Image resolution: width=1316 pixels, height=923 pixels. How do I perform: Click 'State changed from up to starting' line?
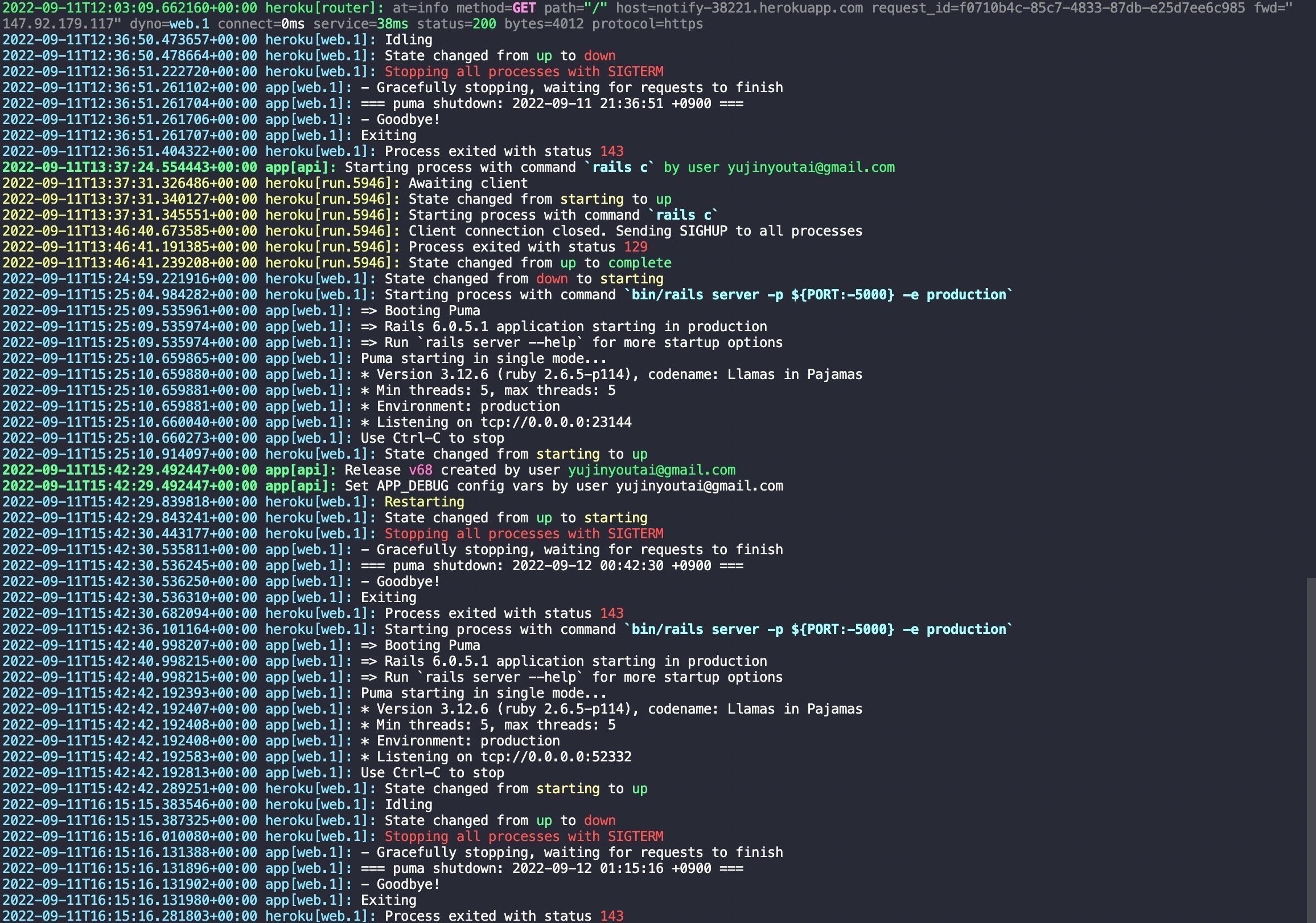point(325,518)
